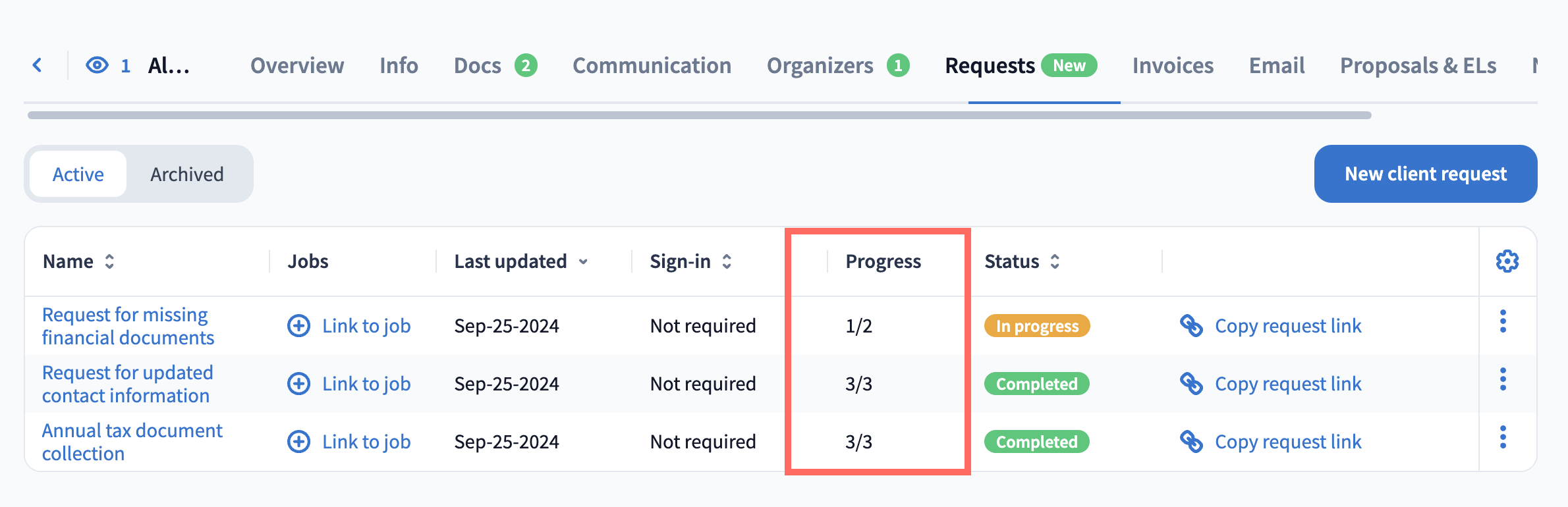Open three-dot menu for Annual tax document collection

(x=1503, y=437)
